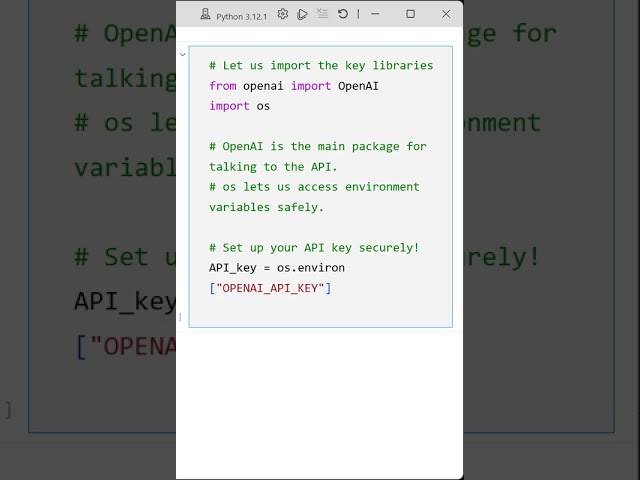640x480 pixels.
Task: Click the comment text 'talking to the API.'
Action: pyautogui.click(x=273, y=167)
